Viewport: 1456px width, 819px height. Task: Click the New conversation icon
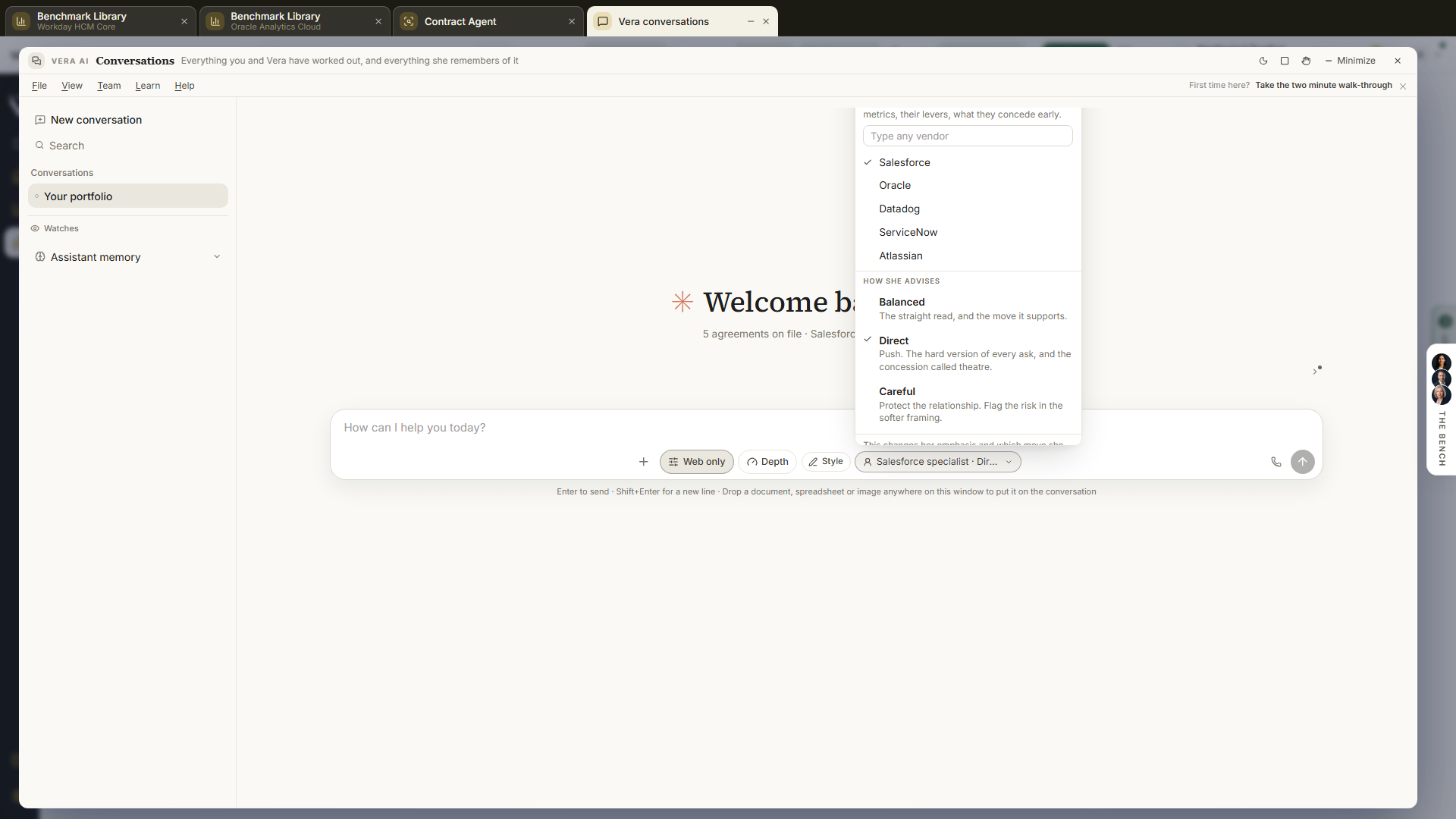pos(40,120)
